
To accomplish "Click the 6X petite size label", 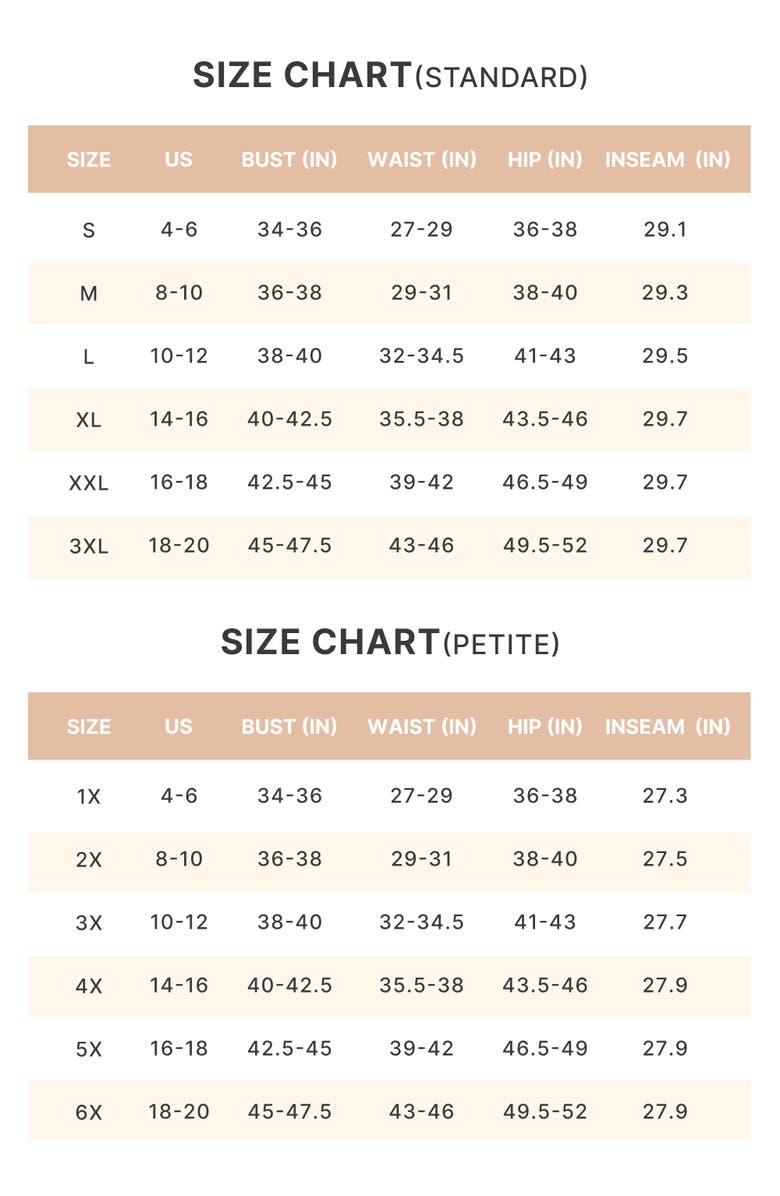I will (88, 1112).
